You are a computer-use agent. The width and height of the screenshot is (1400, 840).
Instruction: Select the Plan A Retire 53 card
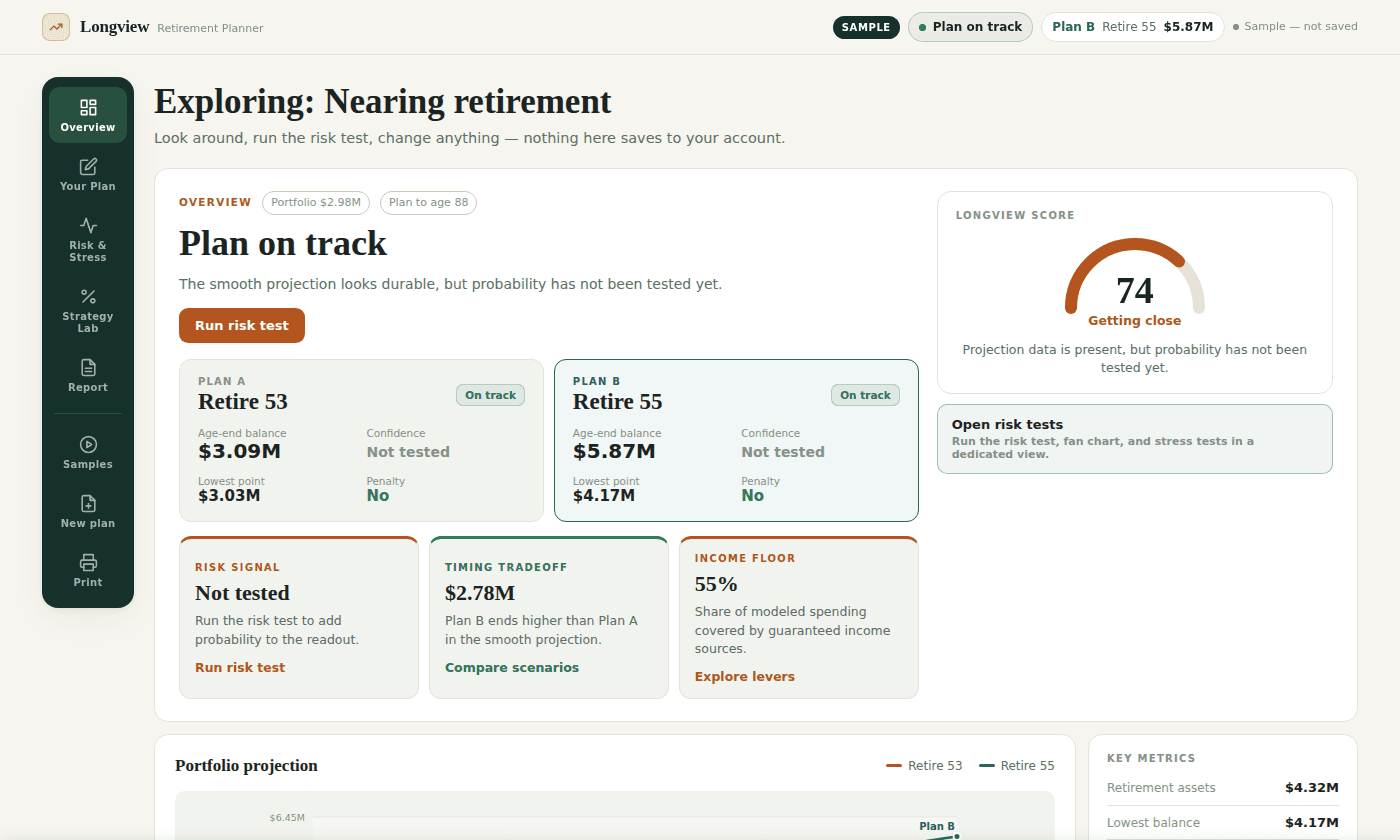[361, 441]
